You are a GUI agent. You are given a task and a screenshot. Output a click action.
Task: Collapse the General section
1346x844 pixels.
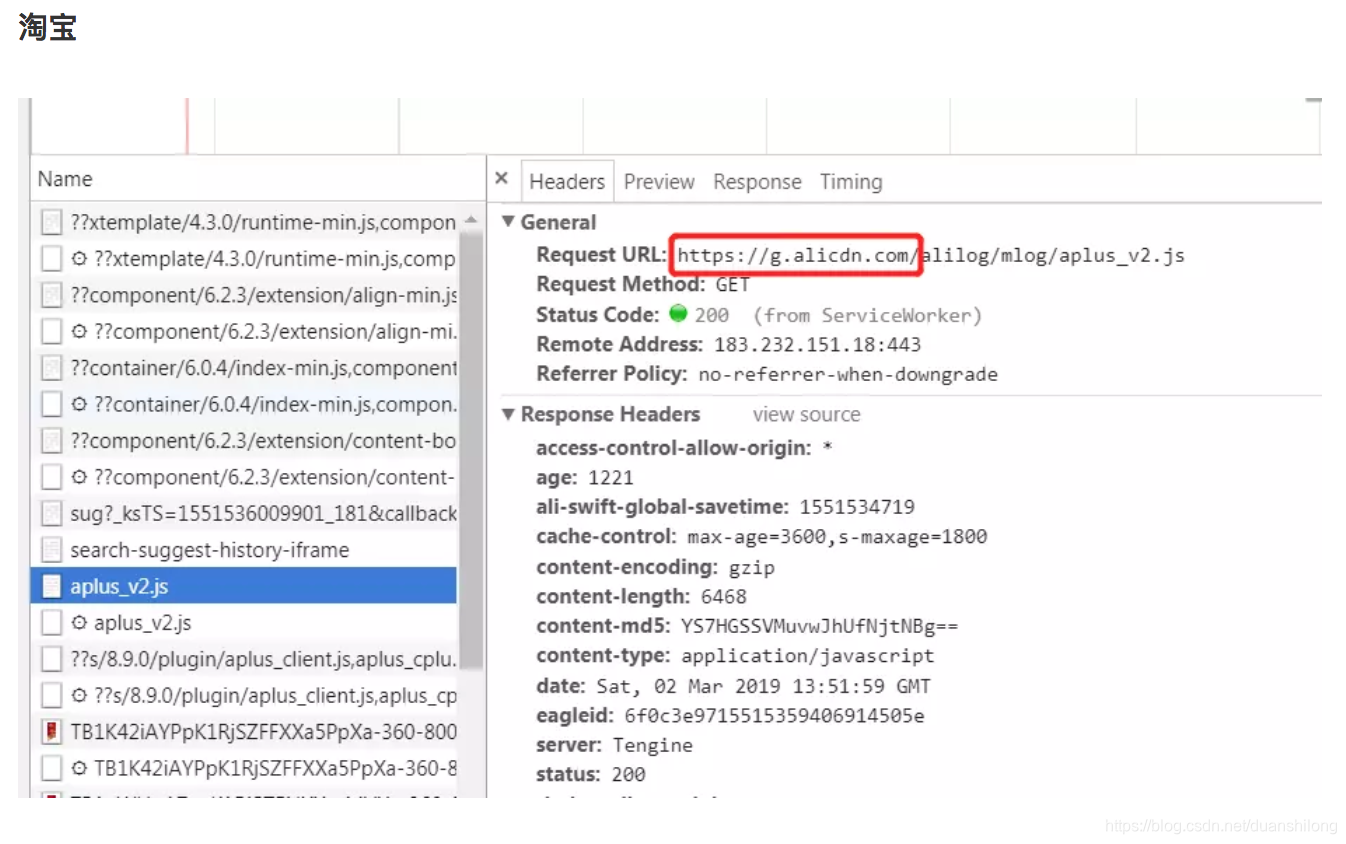[509, 222]
